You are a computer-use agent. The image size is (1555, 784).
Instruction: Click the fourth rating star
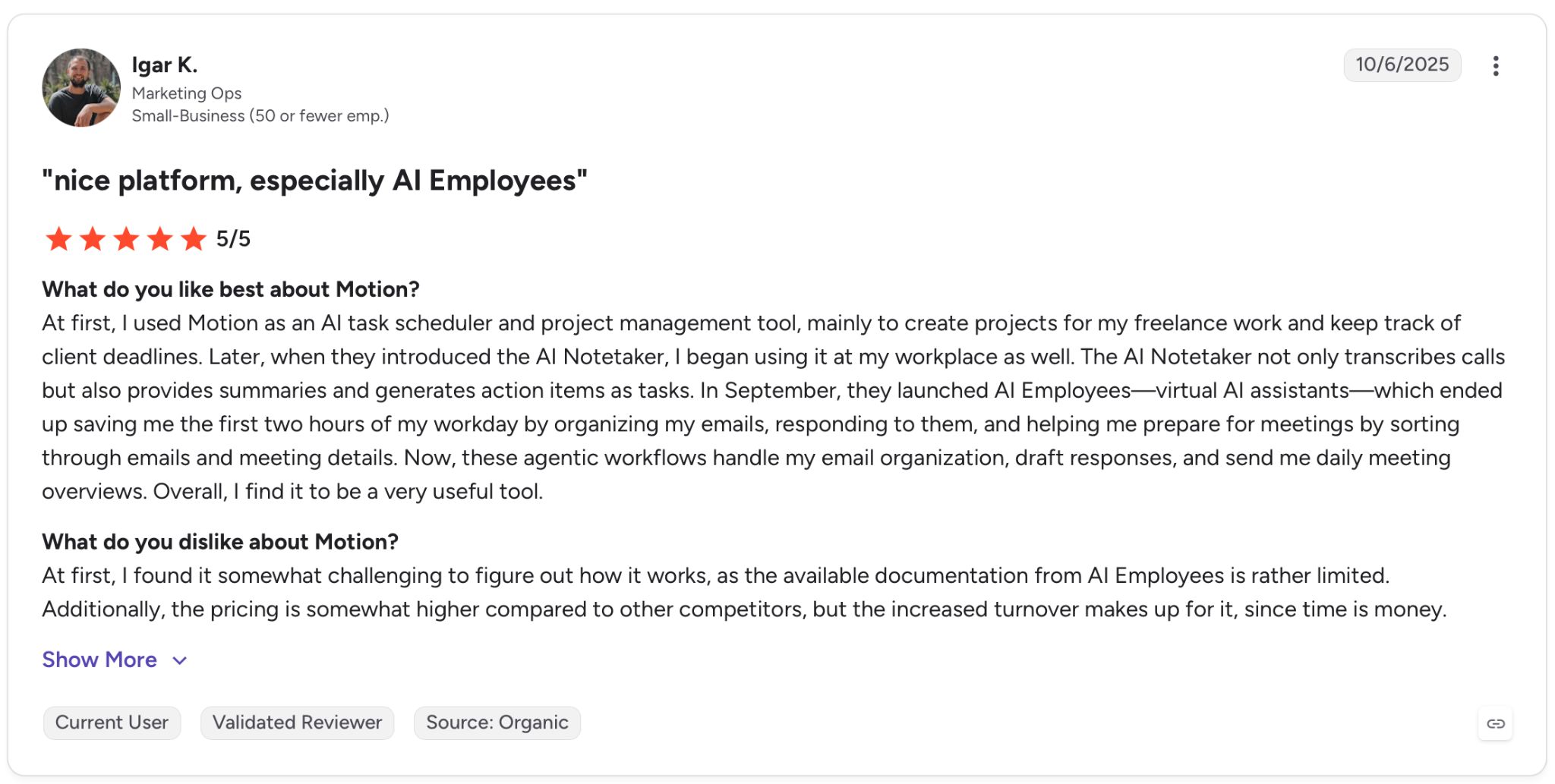click(160, 239)
